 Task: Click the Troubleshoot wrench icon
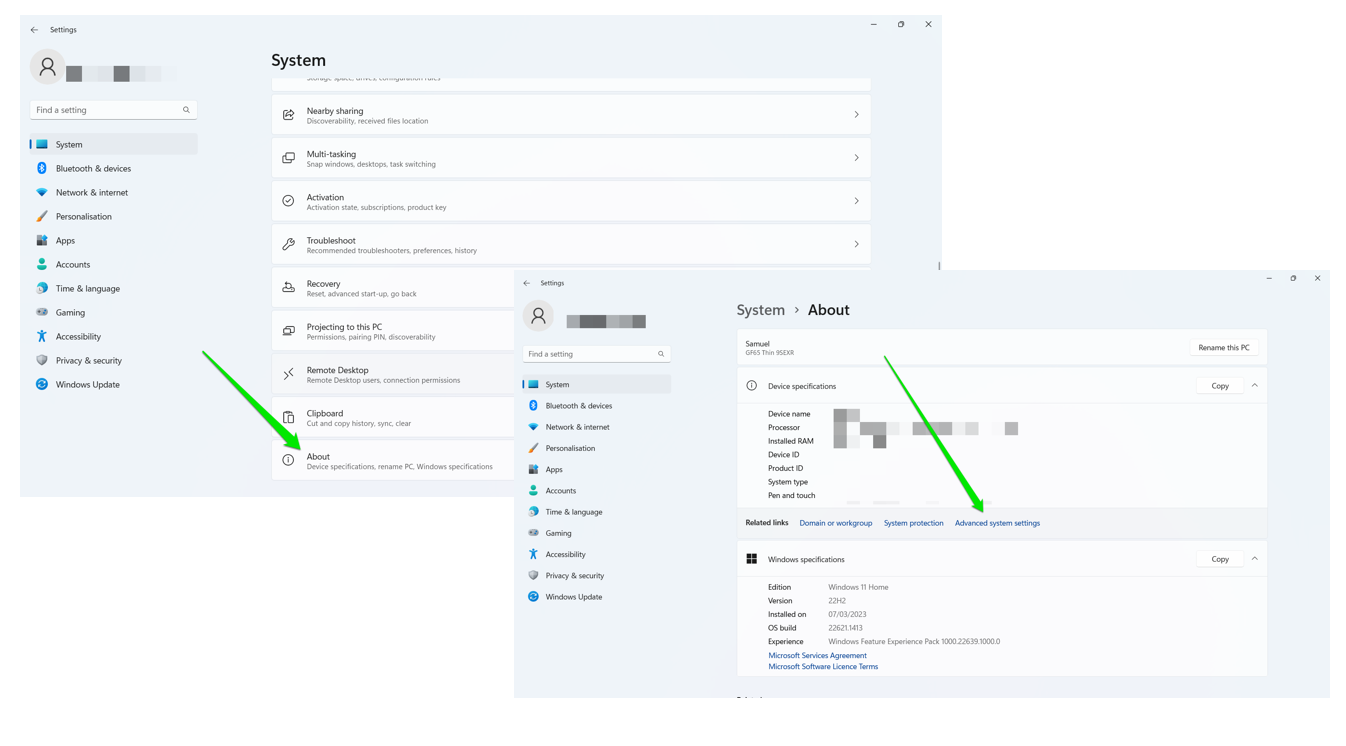[288, 244]
